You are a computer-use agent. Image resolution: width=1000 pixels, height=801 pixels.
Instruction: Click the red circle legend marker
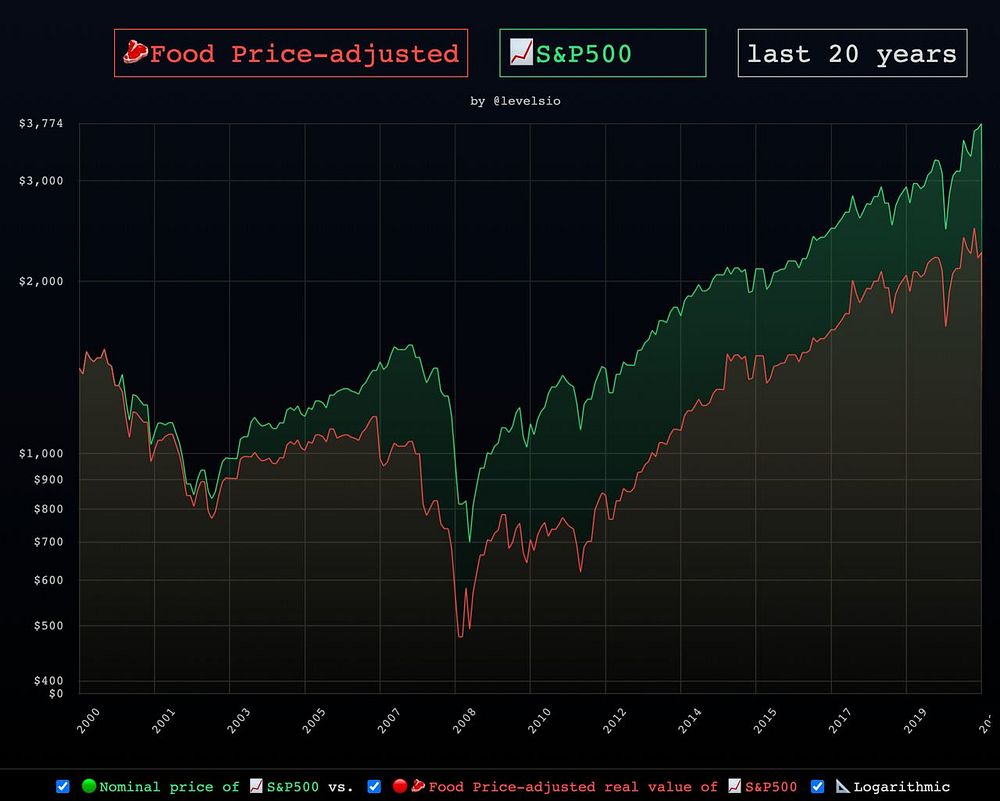click(400, 786)
